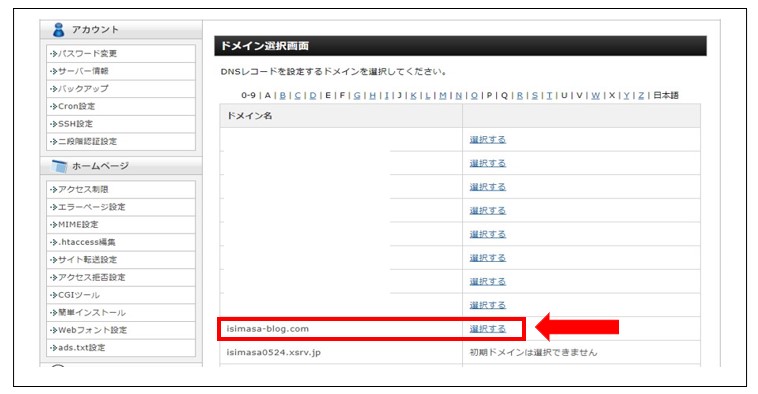Click the isimasa0524.xsrv.jp domain name
Viewport: 758px width, 394px height.
274,352
